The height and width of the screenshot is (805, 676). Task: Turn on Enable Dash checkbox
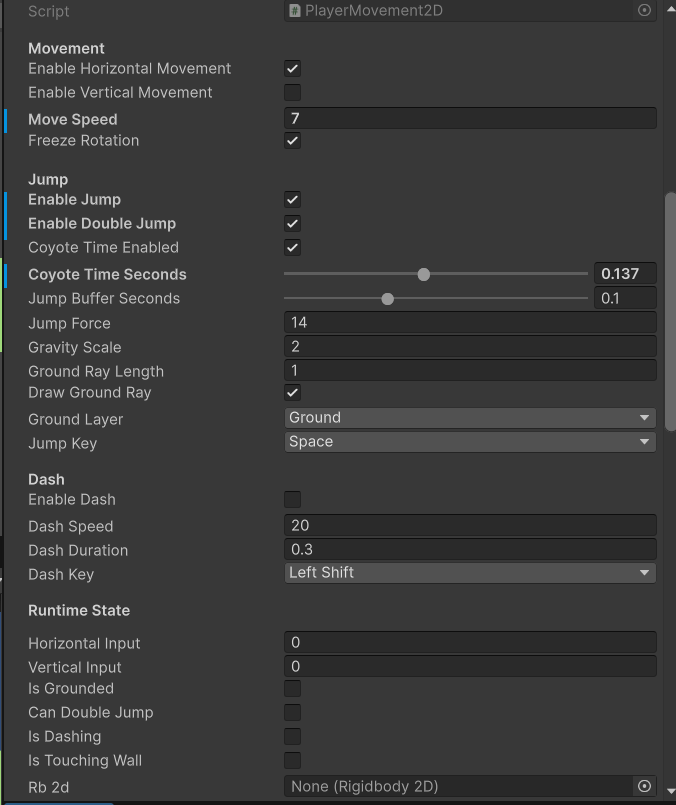[x=292, y=500]
